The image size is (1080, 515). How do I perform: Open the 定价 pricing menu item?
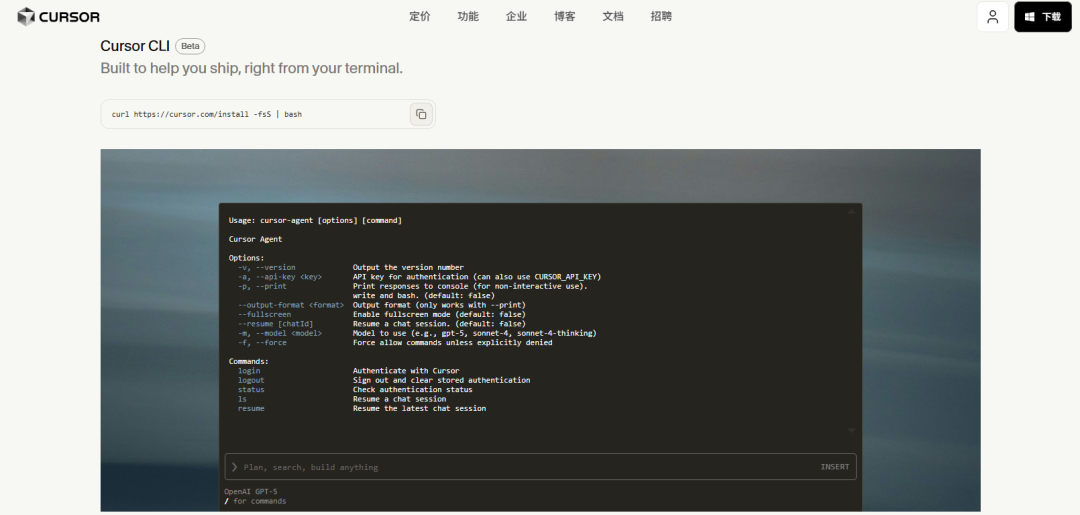click(x=420, y=17)
